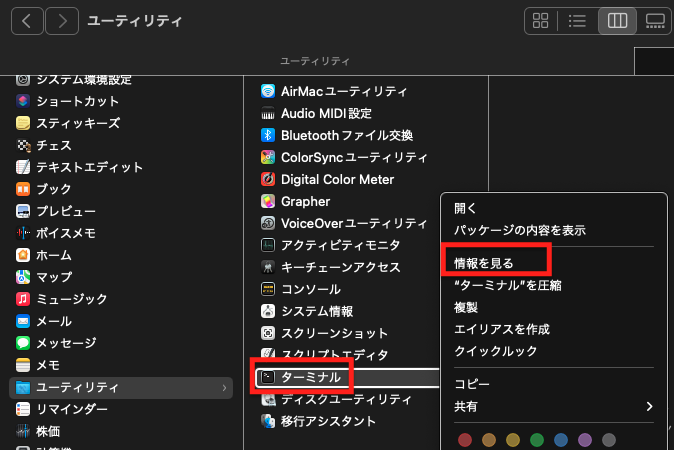Click the メモ app icon
The image size is (674, 450).
click(23, 365)
